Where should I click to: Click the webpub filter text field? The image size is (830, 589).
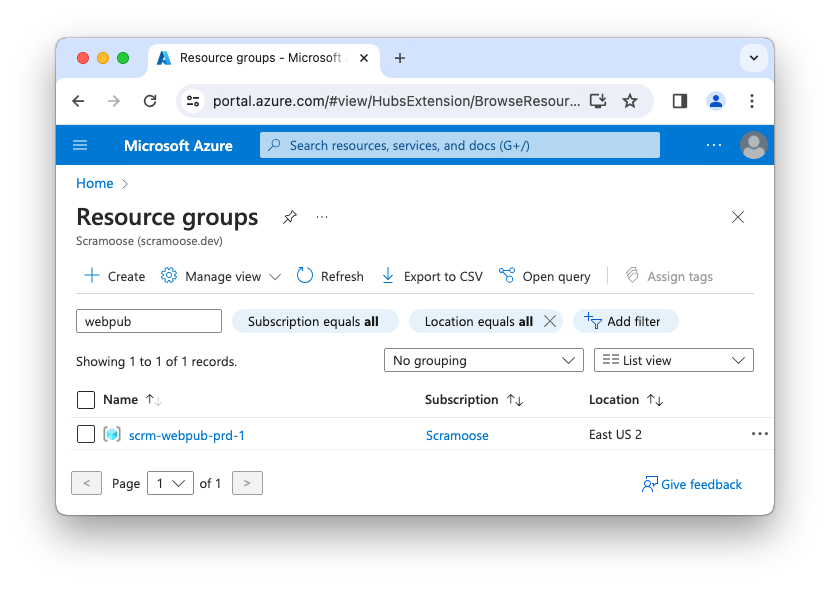149,321
